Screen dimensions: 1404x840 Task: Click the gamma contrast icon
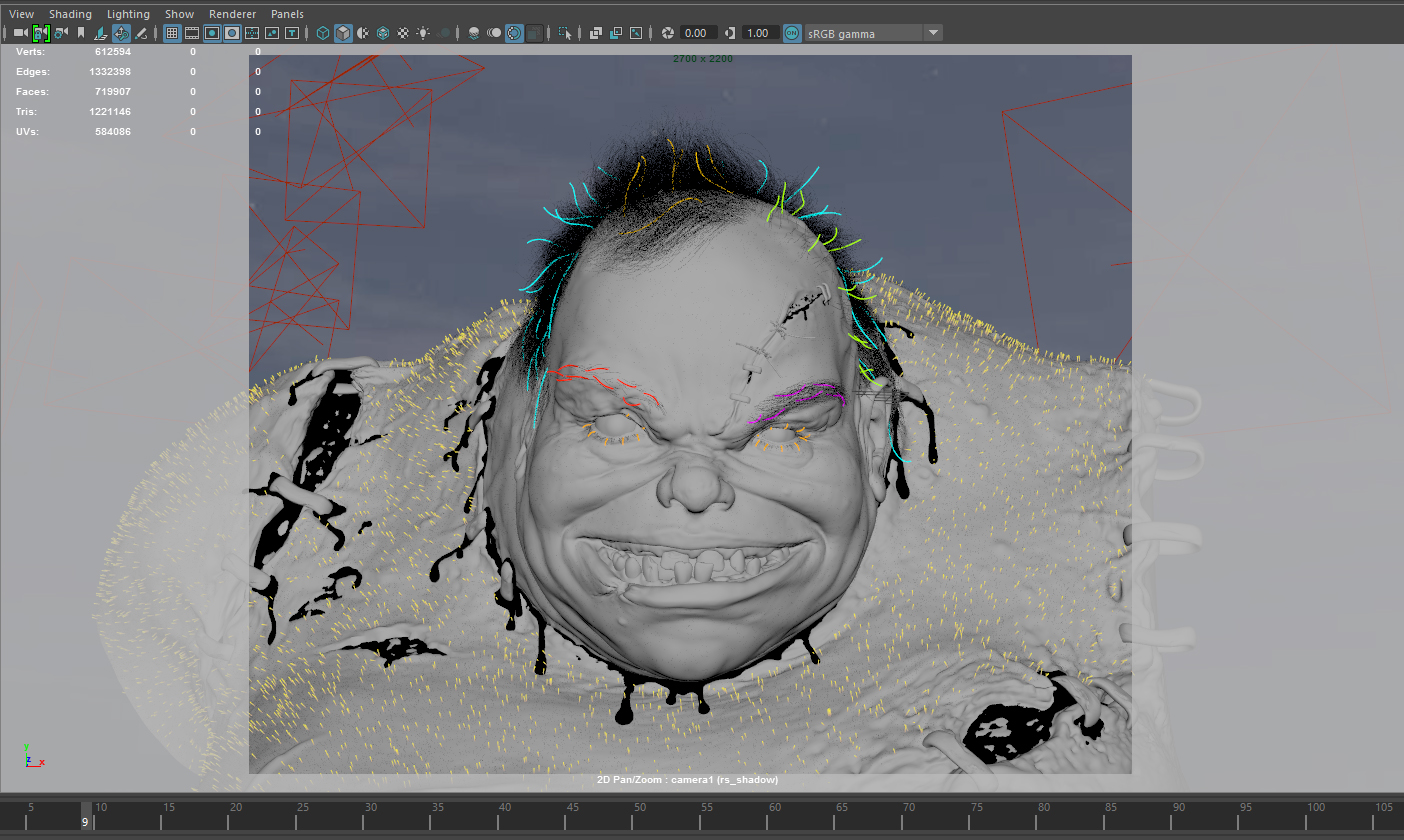coord(729,33)
